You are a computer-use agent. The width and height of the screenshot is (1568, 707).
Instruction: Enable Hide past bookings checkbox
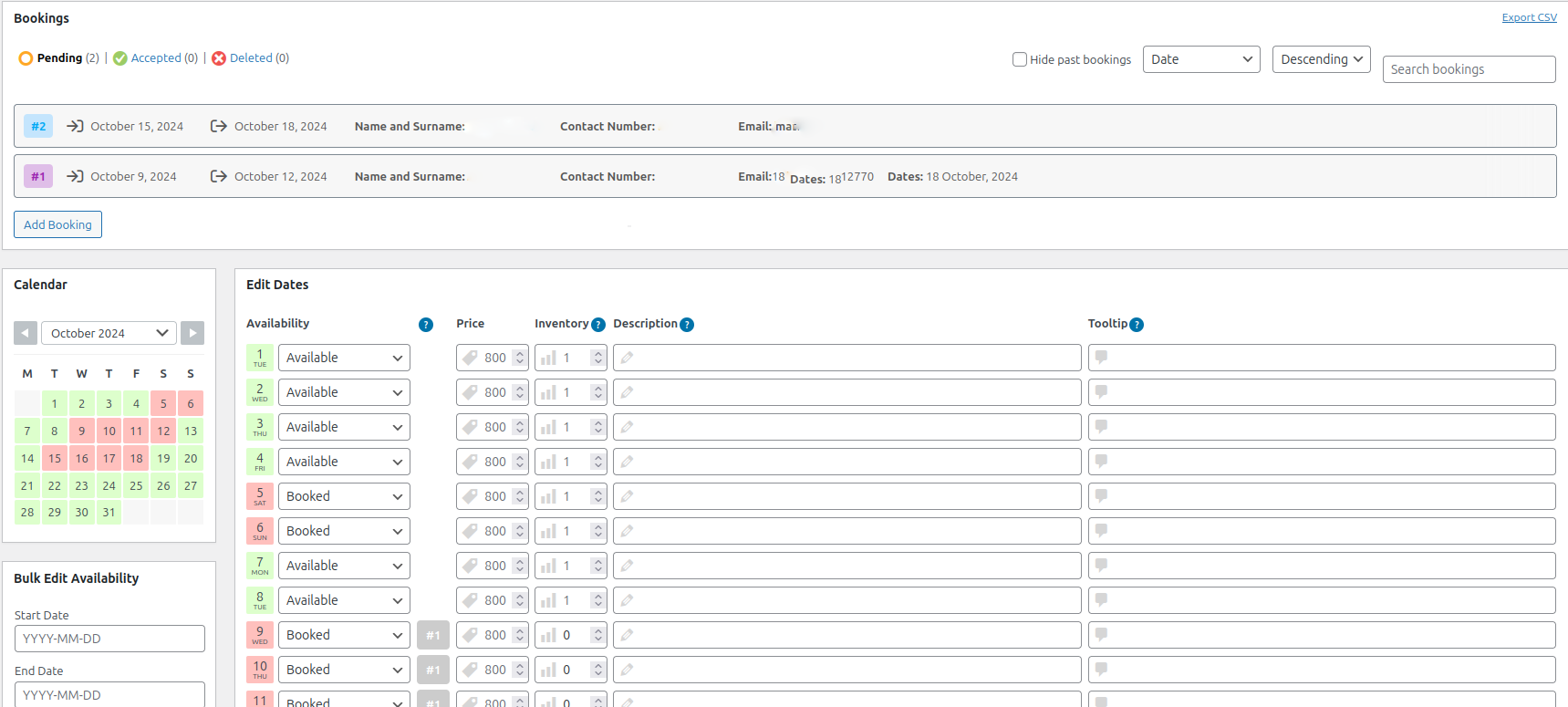pyautogui.click(x=1020, y=59)
